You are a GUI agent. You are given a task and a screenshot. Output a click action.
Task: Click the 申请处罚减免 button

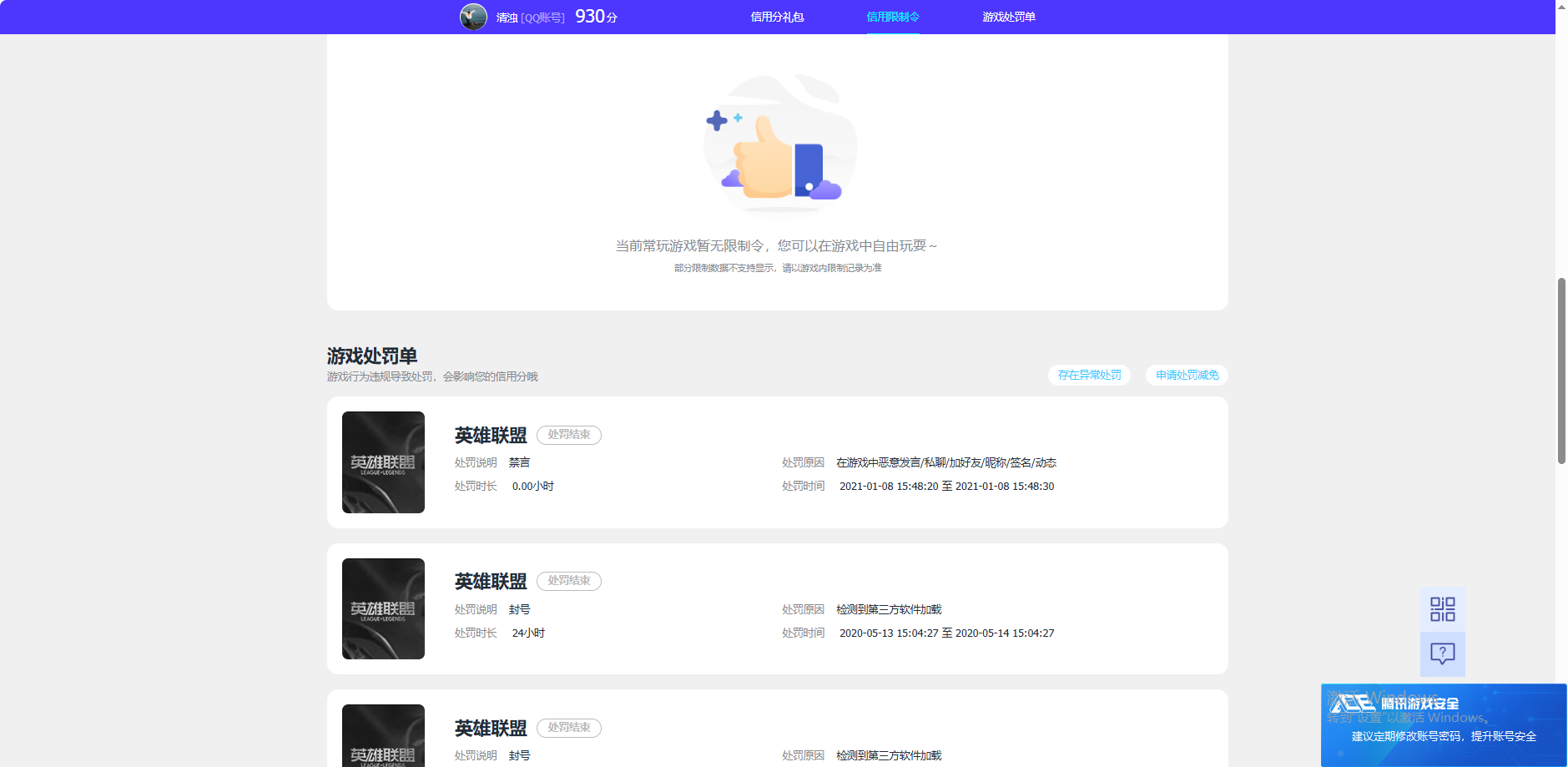1187,376
